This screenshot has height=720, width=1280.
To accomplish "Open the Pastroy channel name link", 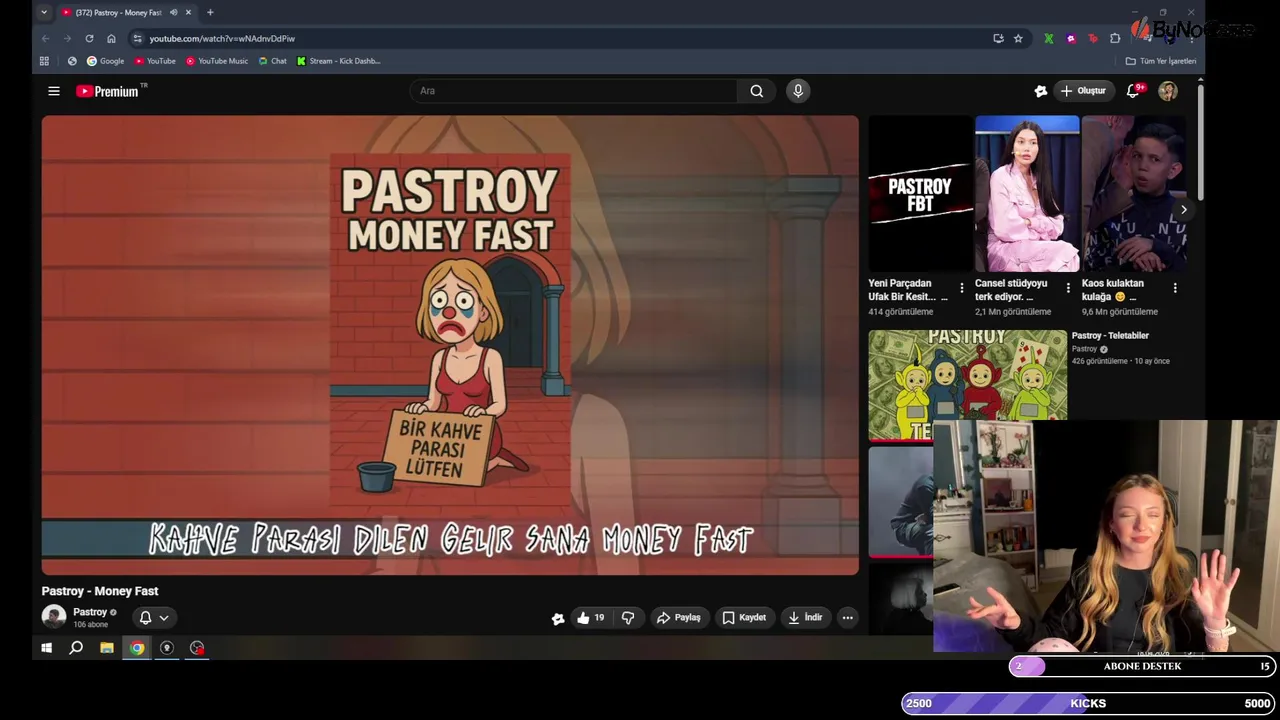I will point(90,612).
